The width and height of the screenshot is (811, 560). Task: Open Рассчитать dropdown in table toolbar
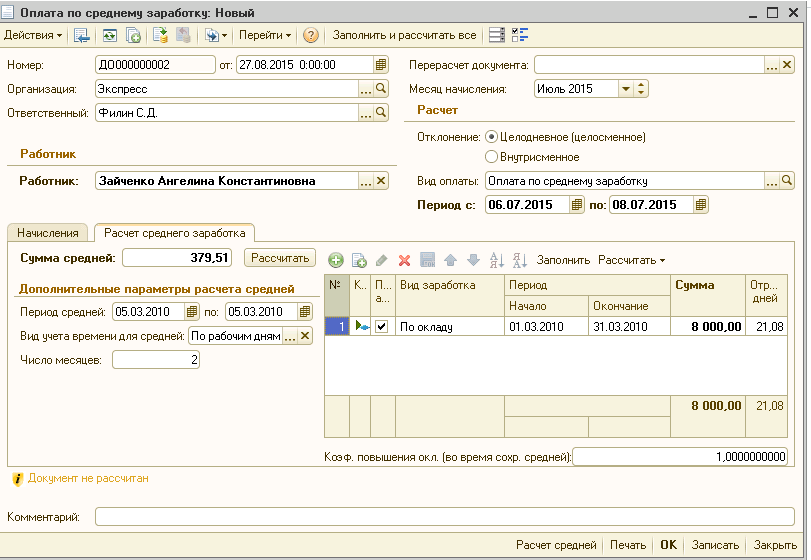point(631,260)
